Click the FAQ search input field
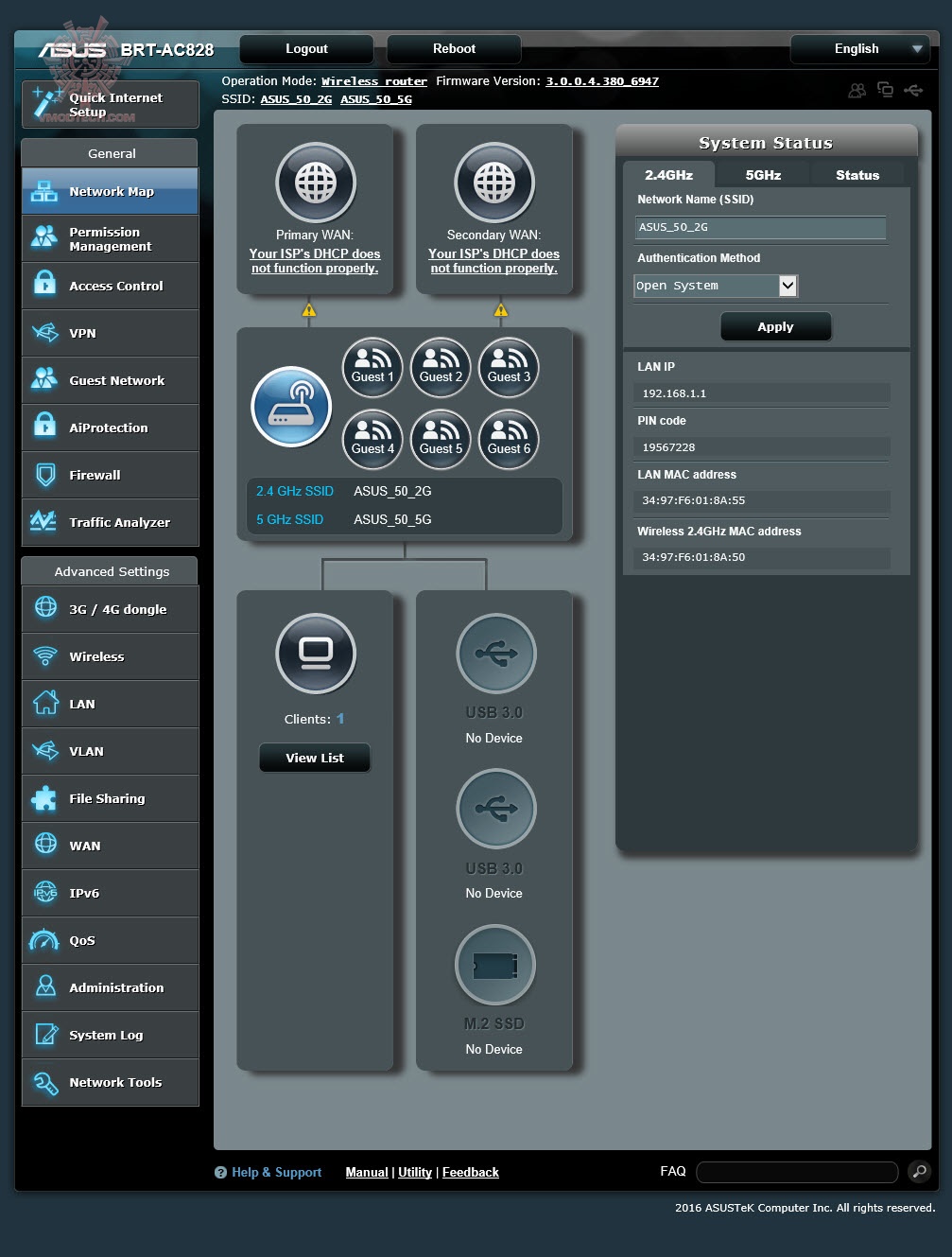Viewport: 952px width, 1257px height. [x=797, y=1172]
